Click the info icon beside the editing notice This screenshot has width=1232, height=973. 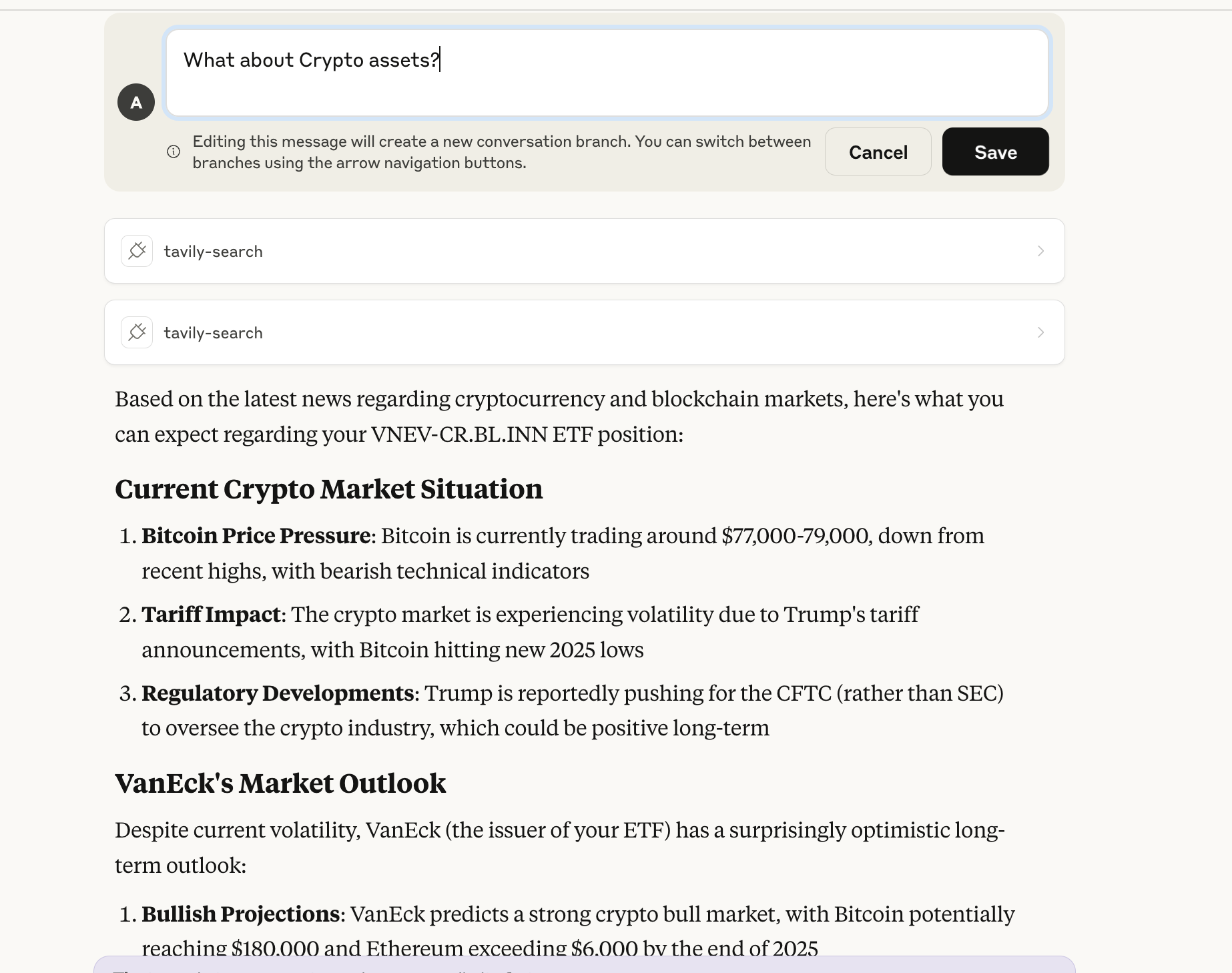click(x=174, y=151)
